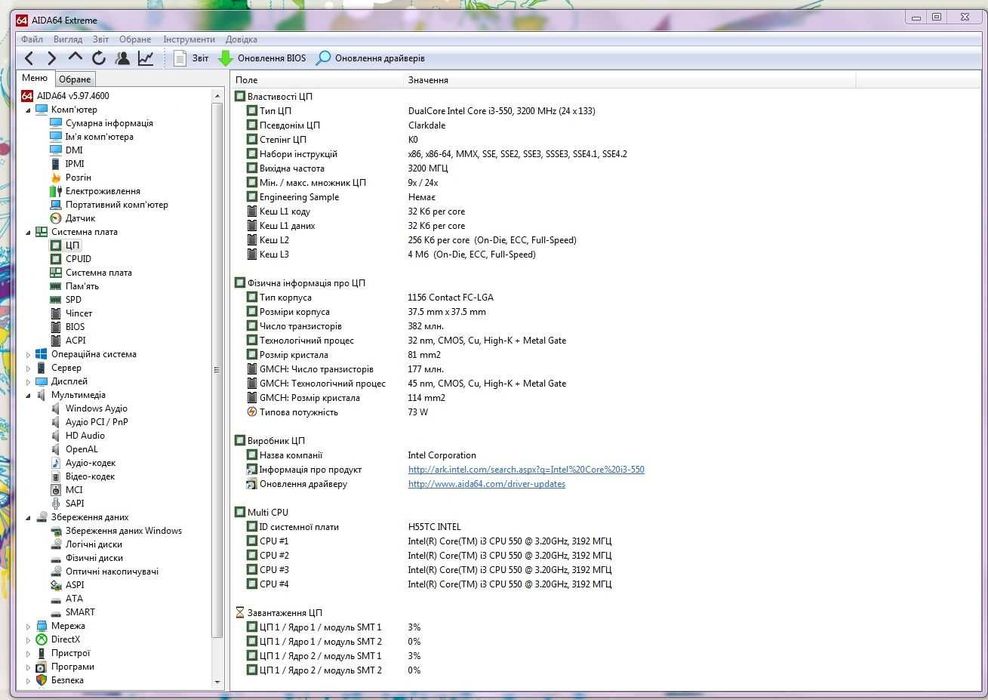Open HD Audio tree item

click(x=84, y=435)
